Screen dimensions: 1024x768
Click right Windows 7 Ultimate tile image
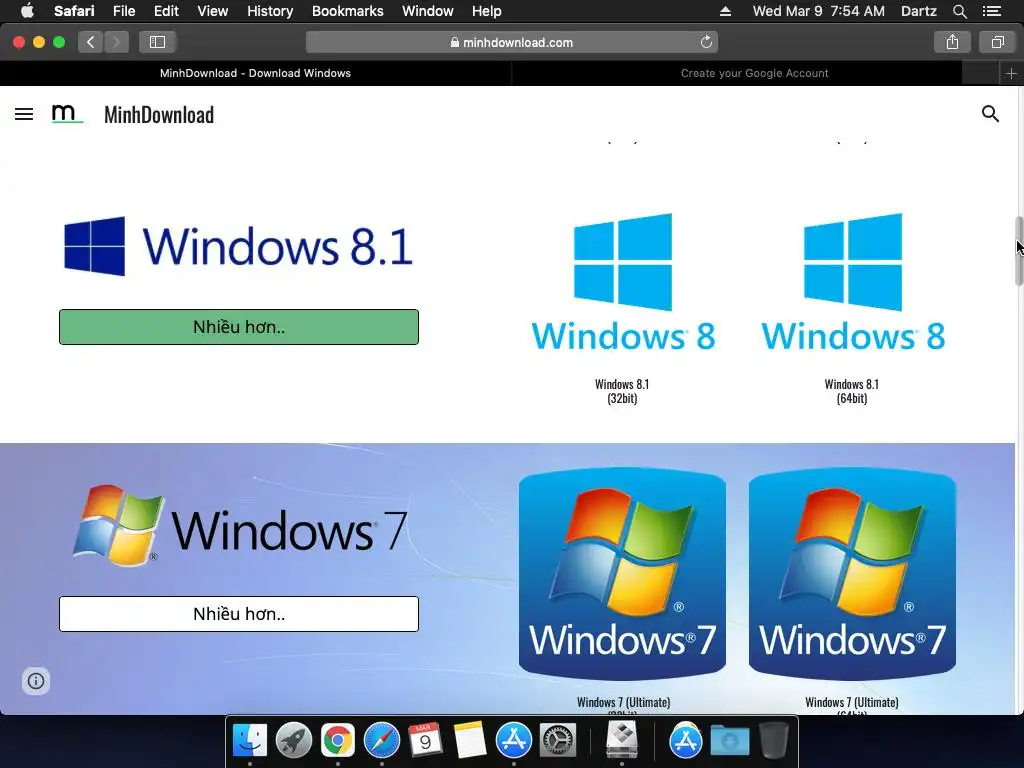852,573
